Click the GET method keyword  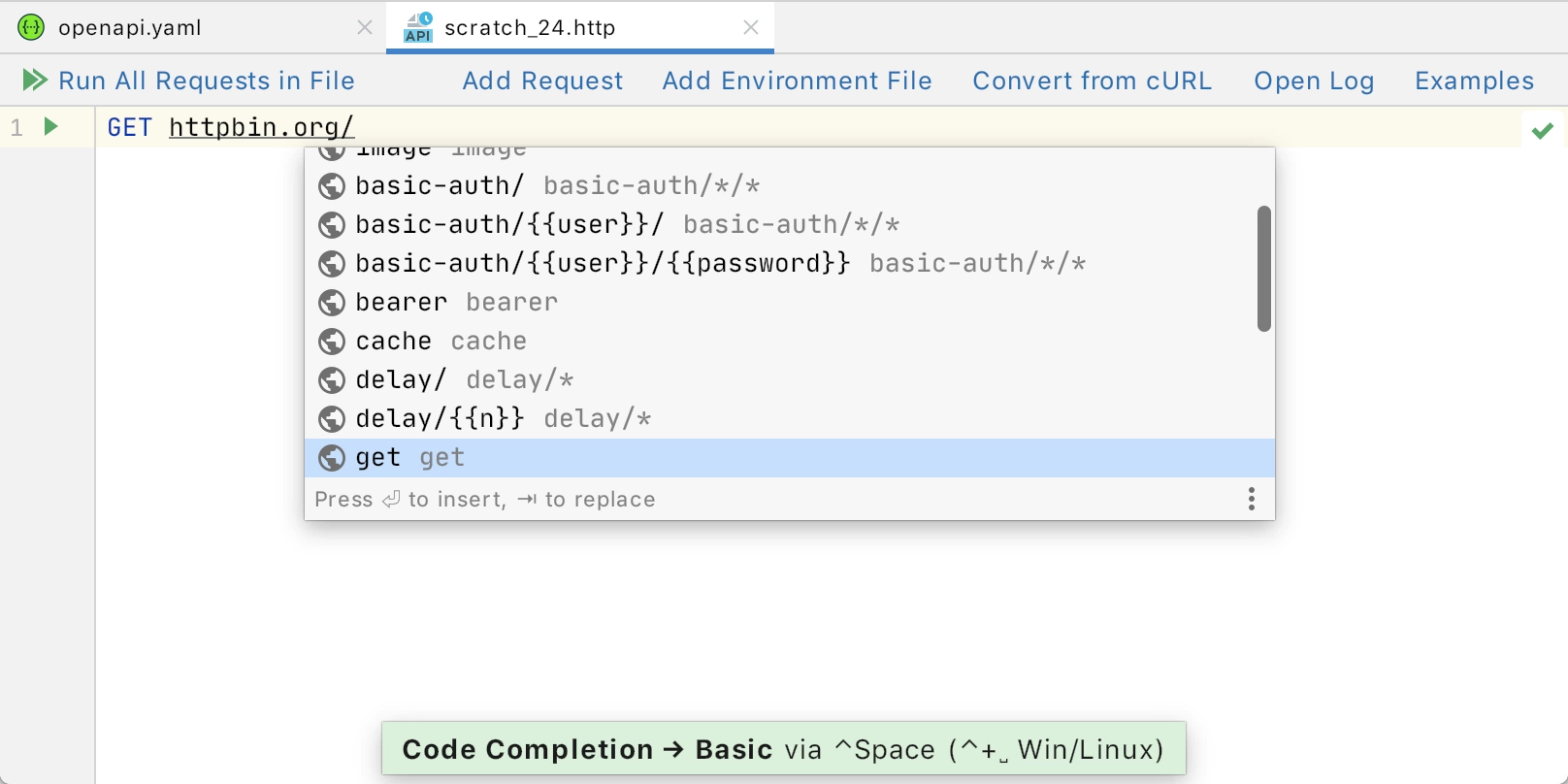pyautogui.click(x=130, y=127)
